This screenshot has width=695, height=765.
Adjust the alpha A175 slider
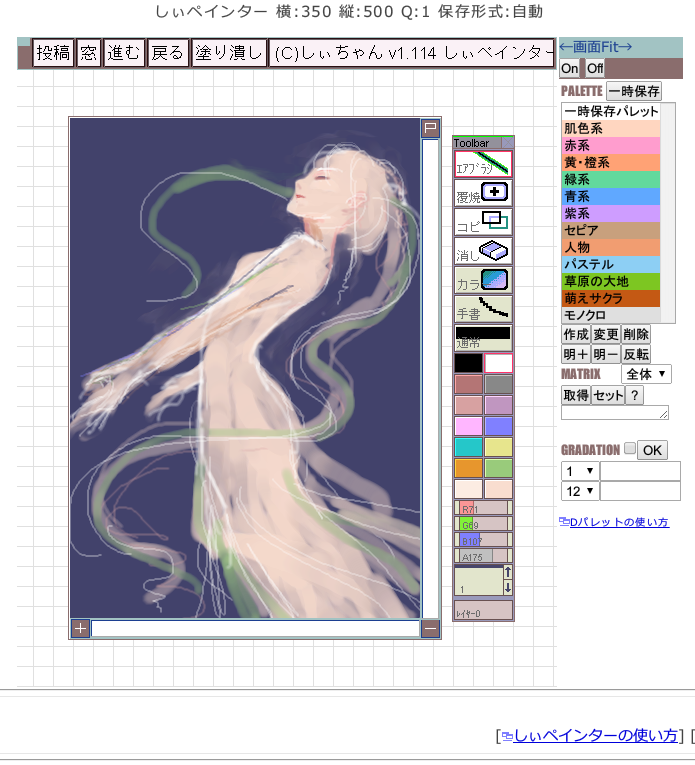point(483,556)
